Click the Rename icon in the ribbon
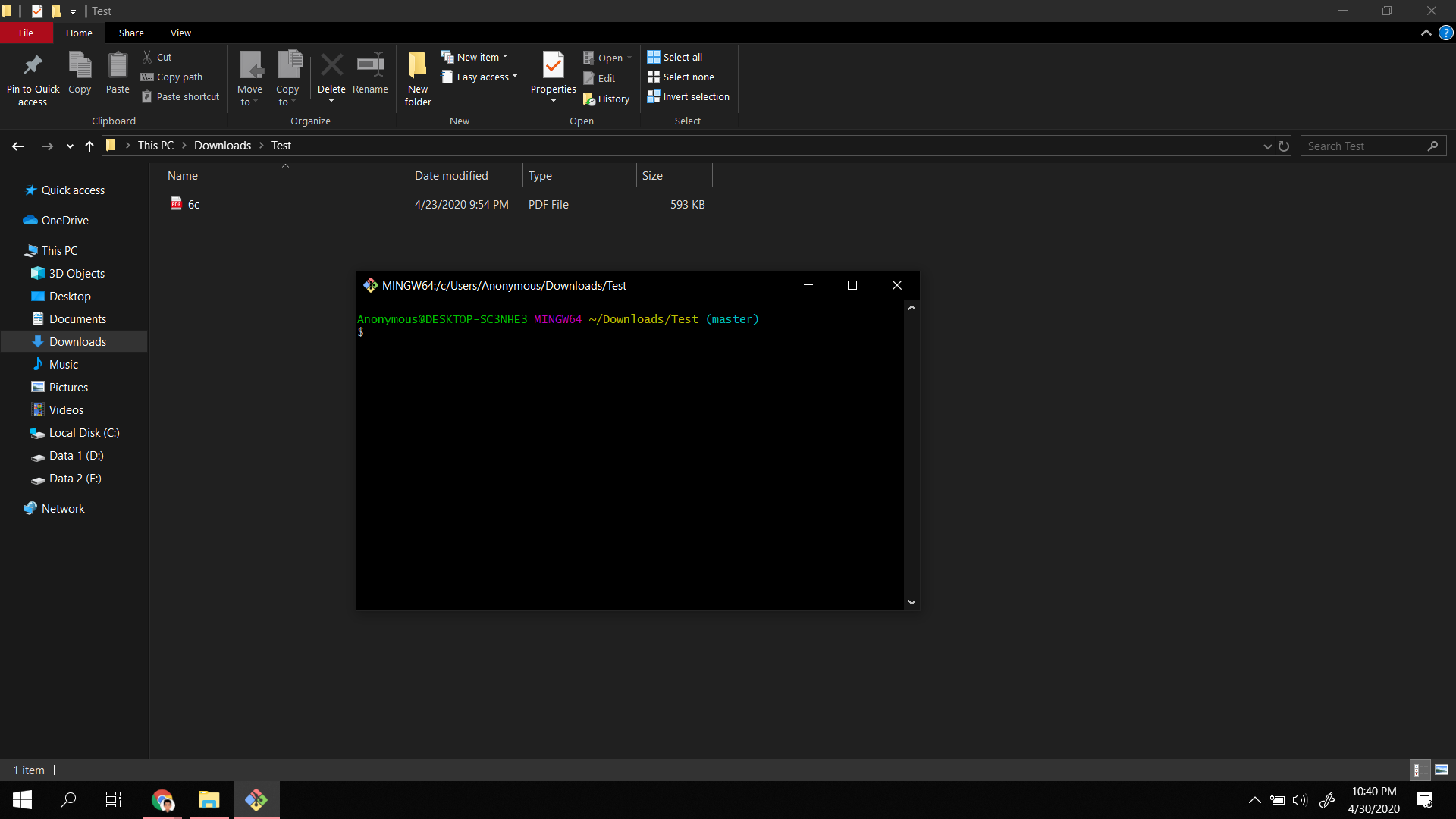 pyautogui.click(x=370, y=66)
